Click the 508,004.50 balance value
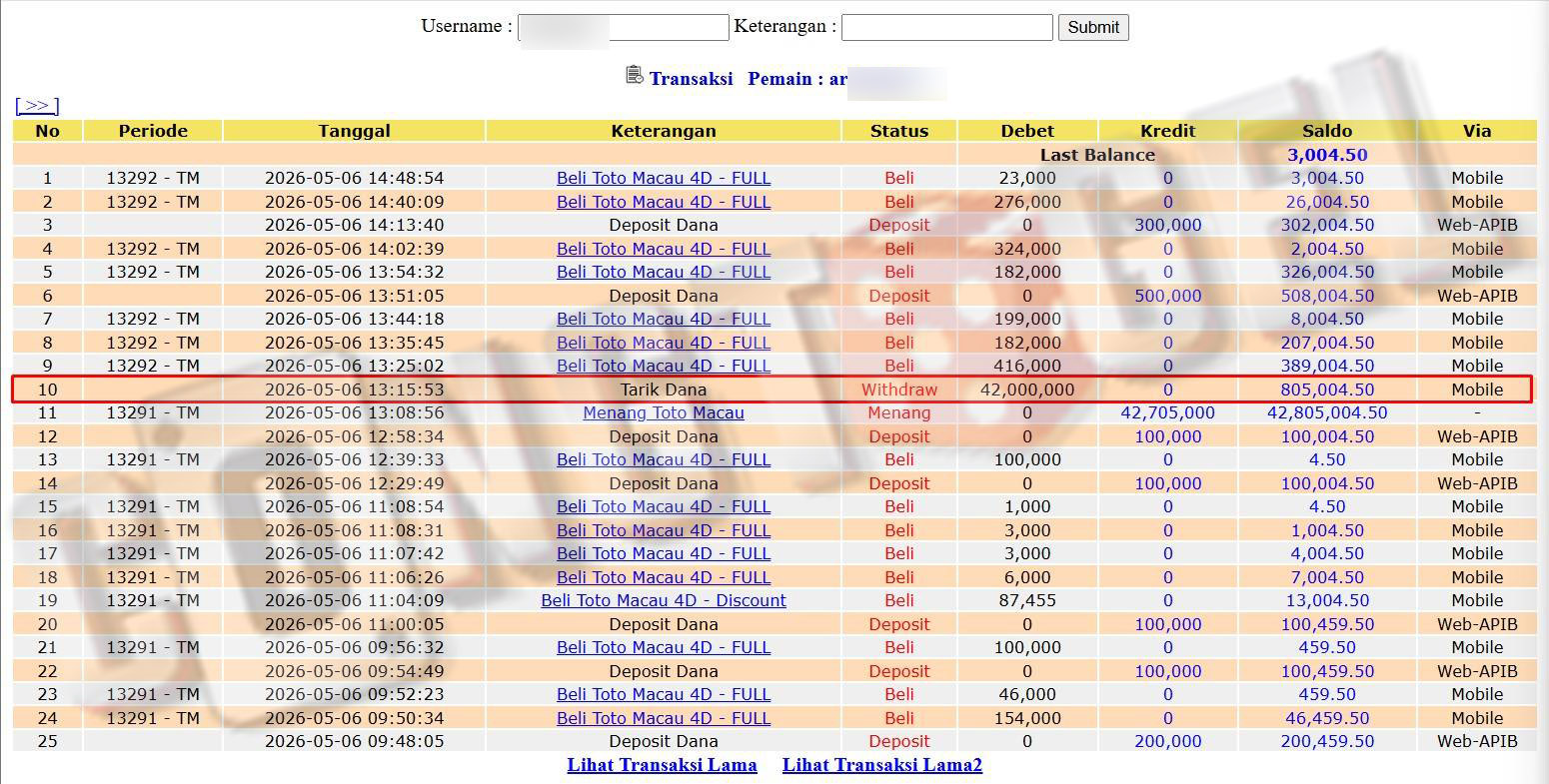This screenshot has height=784, width=1549. [x=1327, y=296]
